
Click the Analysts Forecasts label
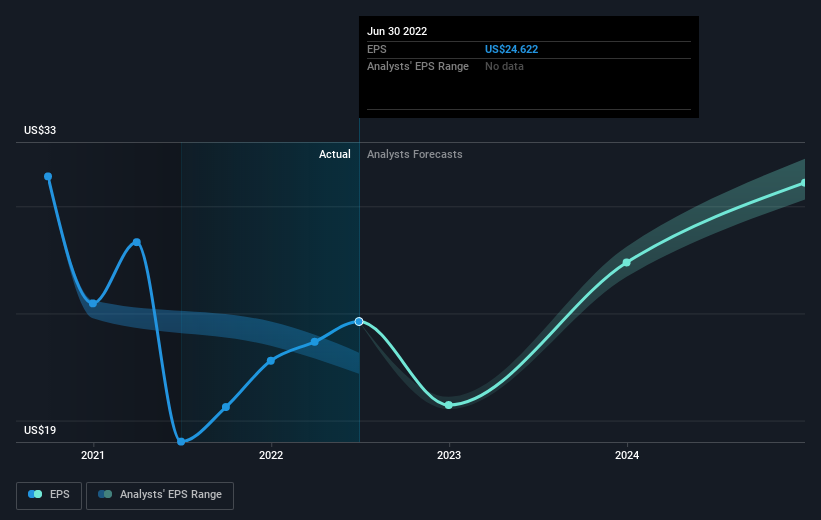pyautogui.click(x=415, y=154)
